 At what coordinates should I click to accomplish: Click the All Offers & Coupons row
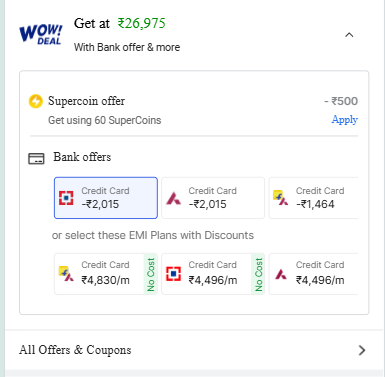[194, 350]
